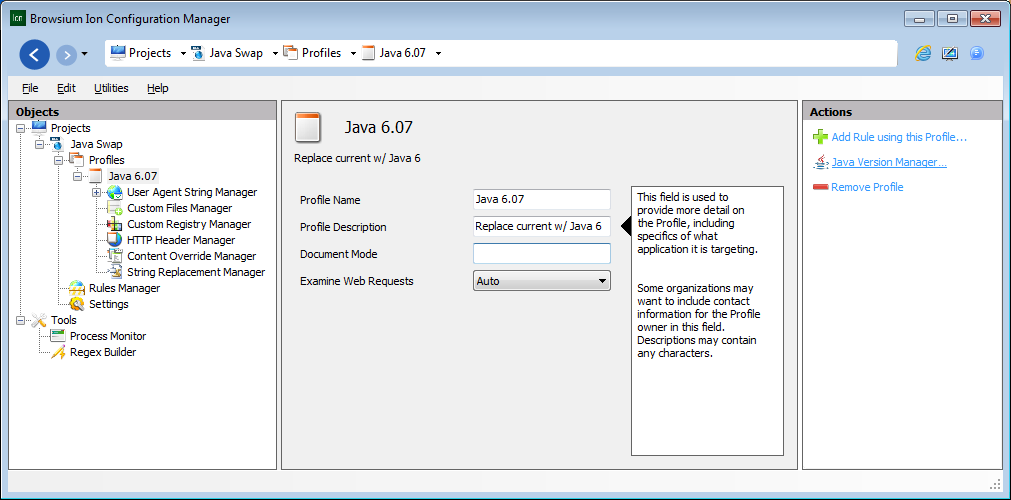Collapse the Java 6.07 tree node
This screenshot has height=500, width=1011.
(77, 176)
